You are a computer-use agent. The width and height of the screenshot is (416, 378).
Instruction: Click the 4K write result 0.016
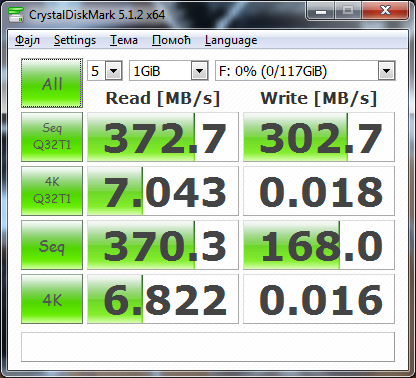(x=319, y=299)
